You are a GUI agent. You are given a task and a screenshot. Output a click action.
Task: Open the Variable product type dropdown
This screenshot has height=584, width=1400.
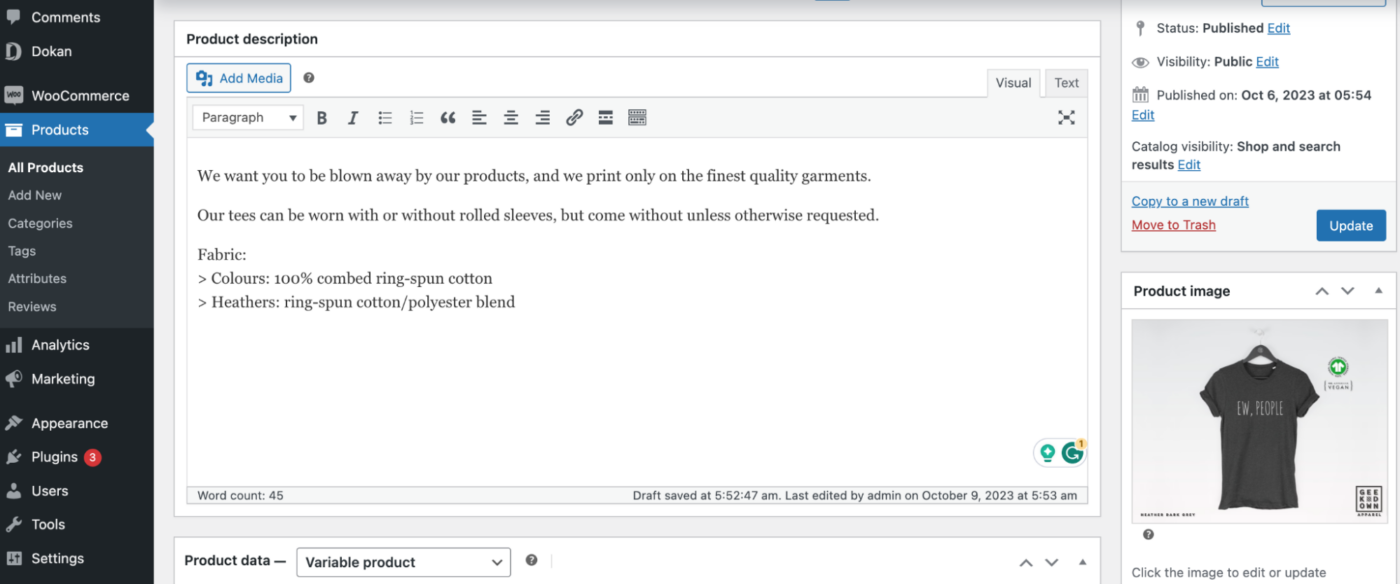(x=403, y=561)
